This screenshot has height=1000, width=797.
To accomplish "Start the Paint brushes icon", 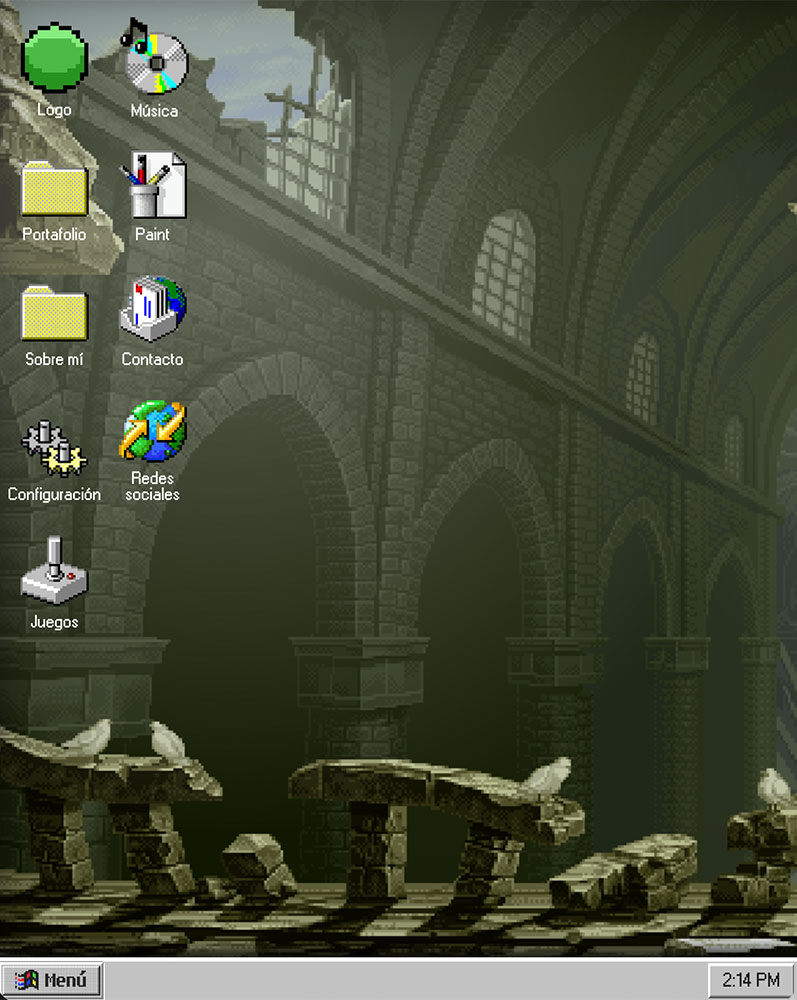I will click(154, 185).
